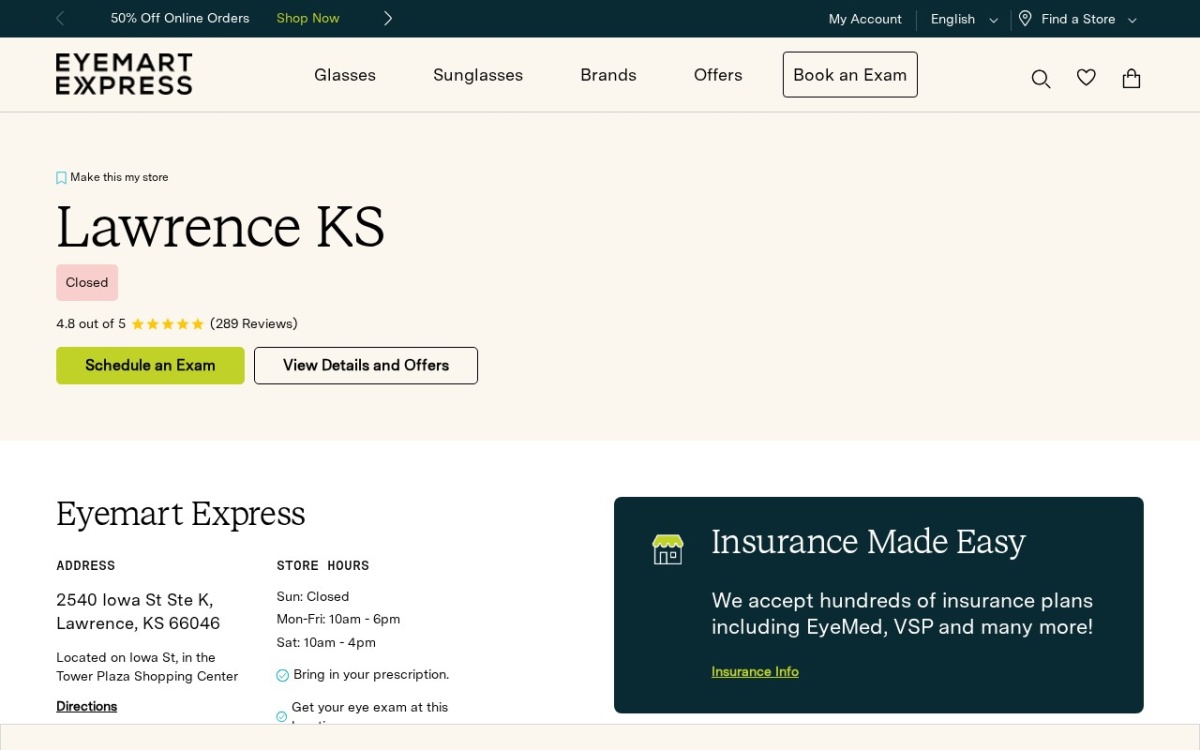
Task: Click the Eyemart Express logo
Action: coord(124,74)
